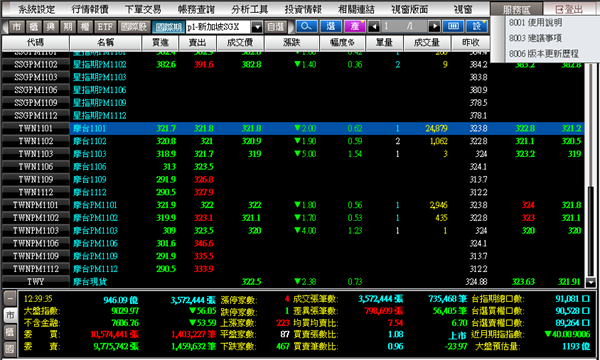Go to previous page arrow
The image size is (600, 360).
pos(373,27)
